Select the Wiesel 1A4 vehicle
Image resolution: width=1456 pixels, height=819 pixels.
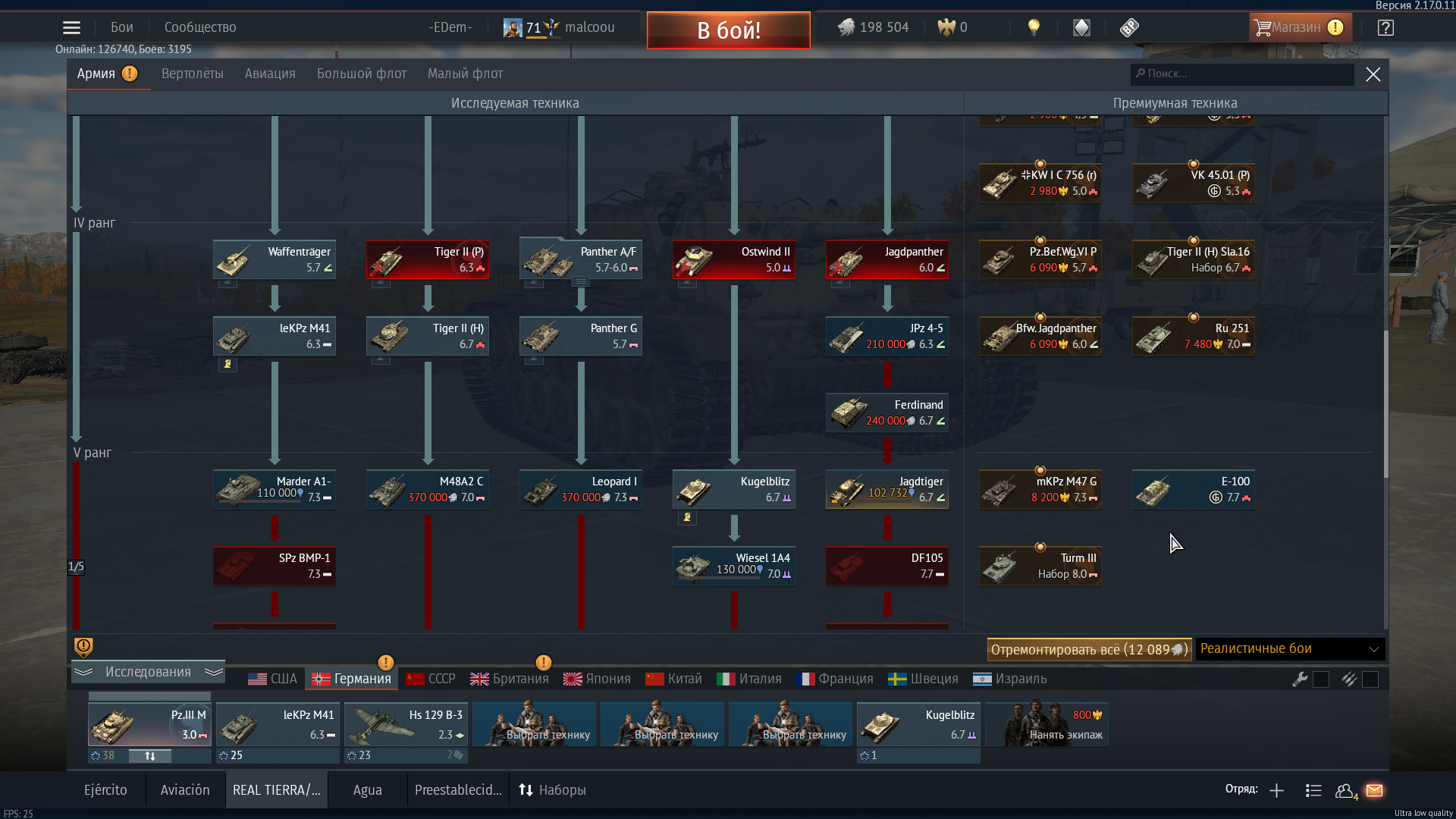coord(734,566)
